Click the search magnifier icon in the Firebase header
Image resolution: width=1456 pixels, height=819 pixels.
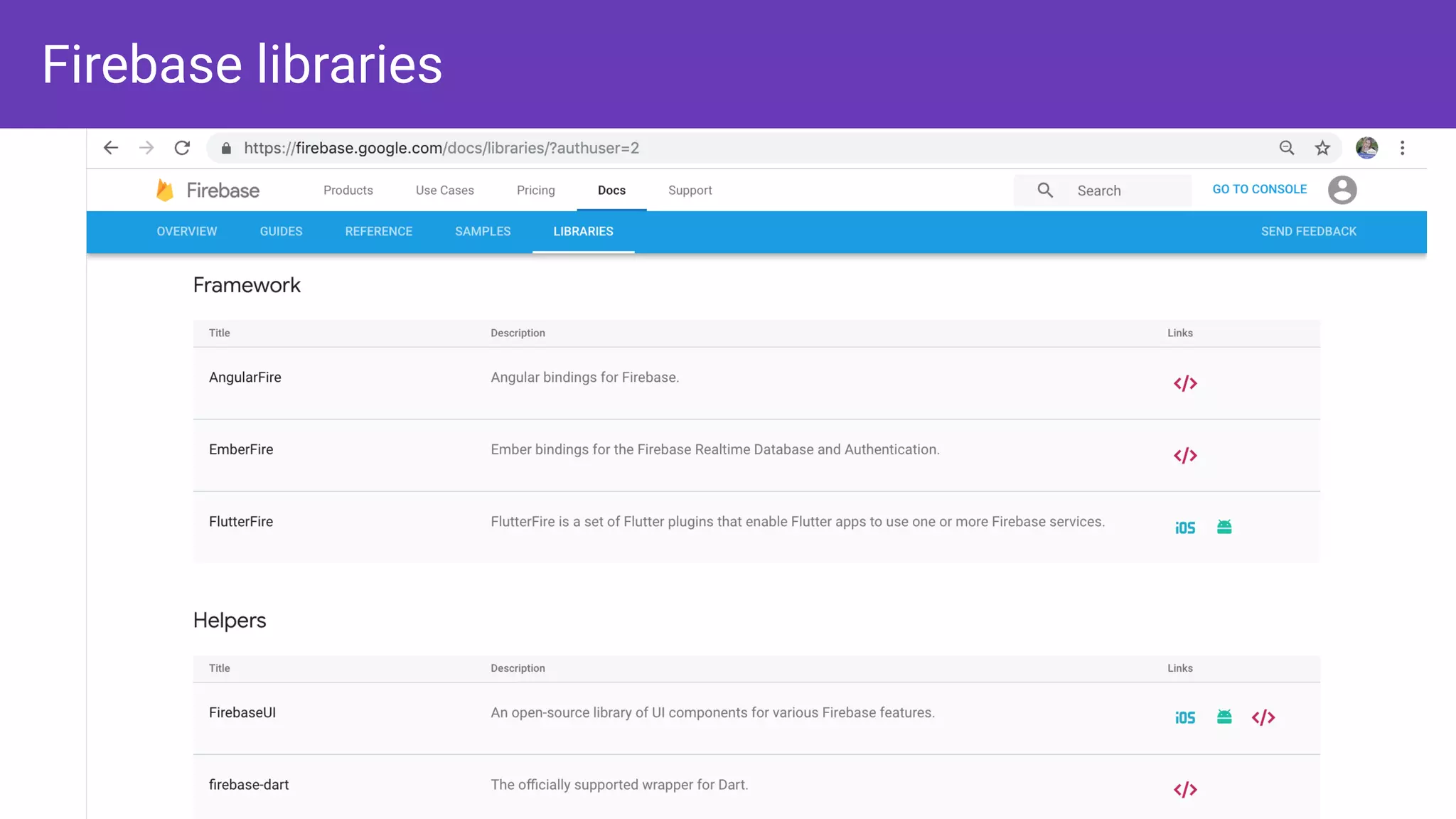(x=1045, y=190)
